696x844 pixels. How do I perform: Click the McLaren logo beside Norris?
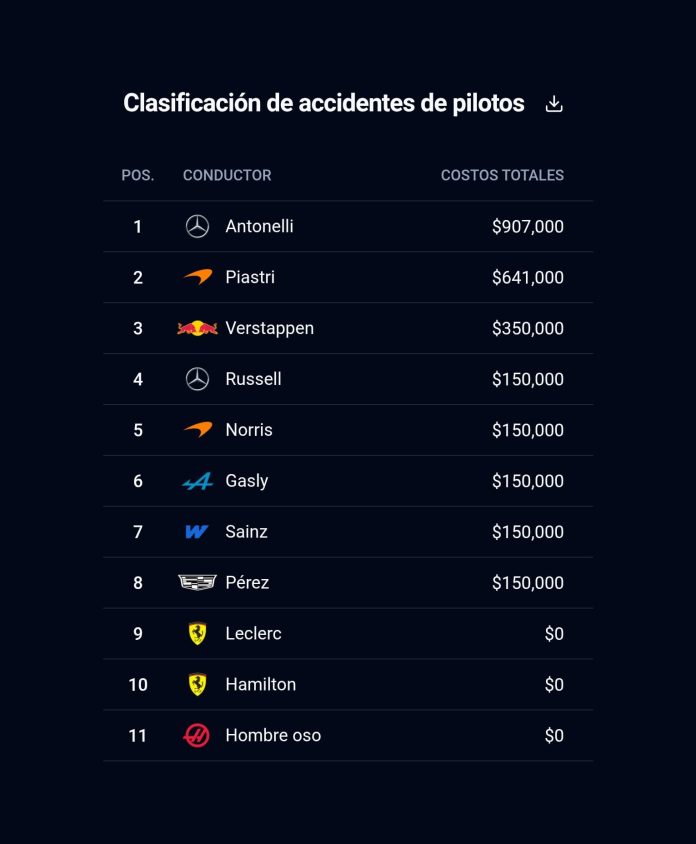pyautogui.click(x=197, y=430)
